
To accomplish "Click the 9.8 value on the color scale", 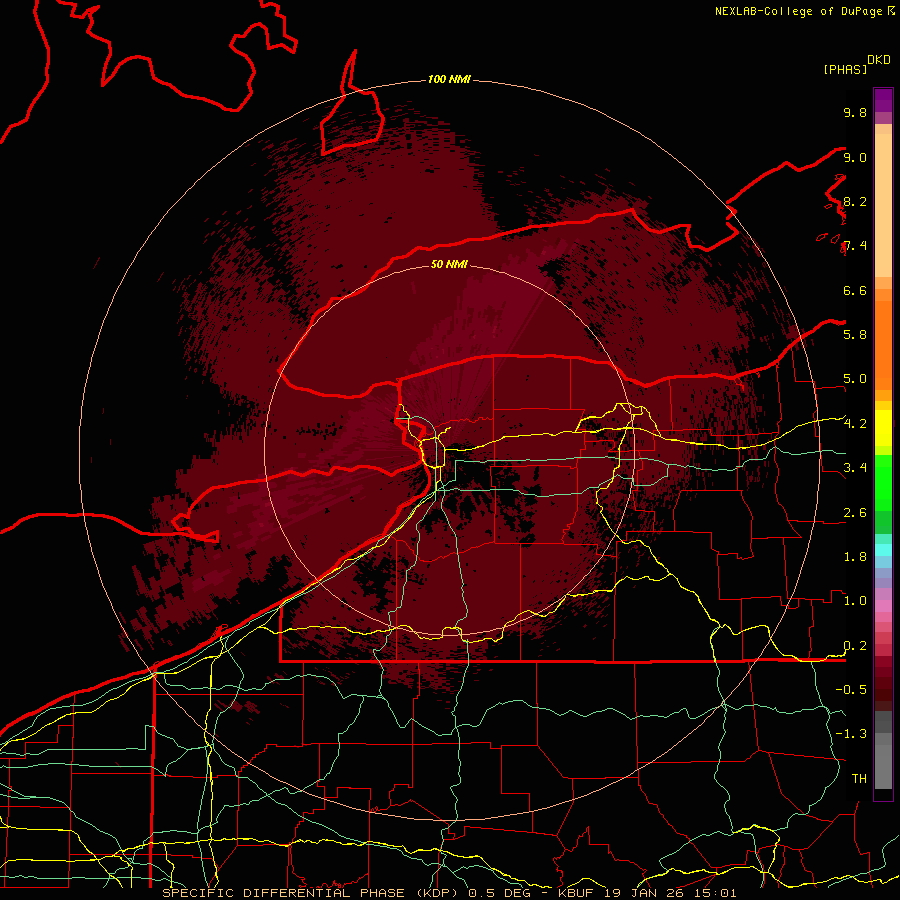I will coord(855,112).
